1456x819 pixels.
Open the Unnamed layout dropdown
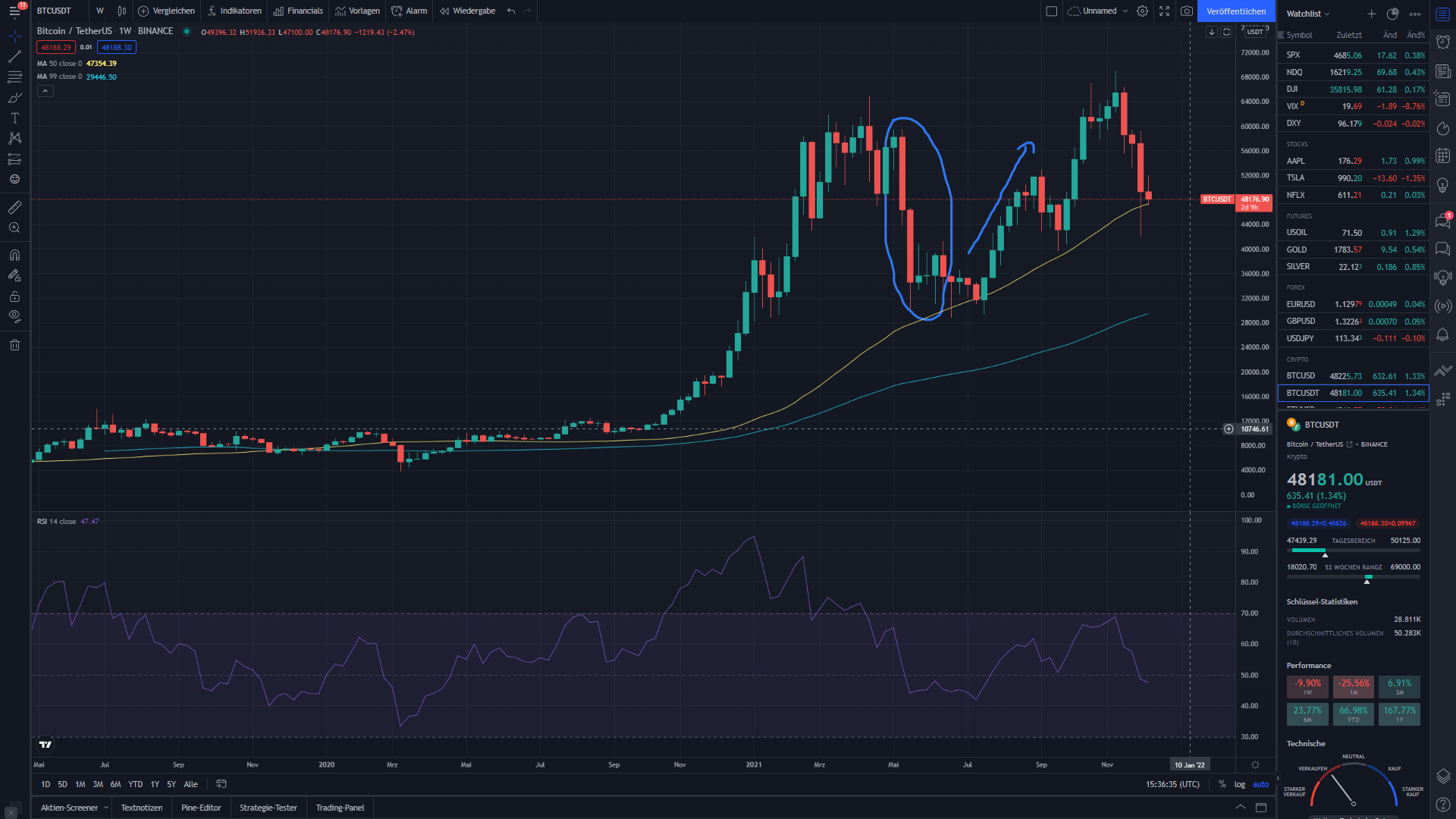[x=1125, y=11]
